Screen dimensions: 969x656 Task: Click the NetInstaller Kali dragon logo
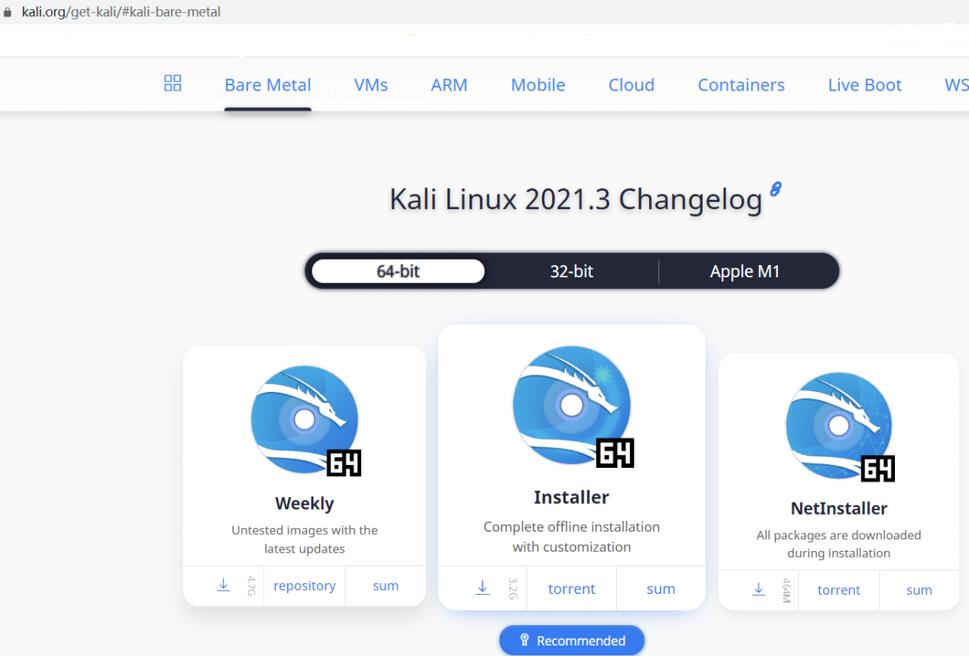(x=839, y=427)
